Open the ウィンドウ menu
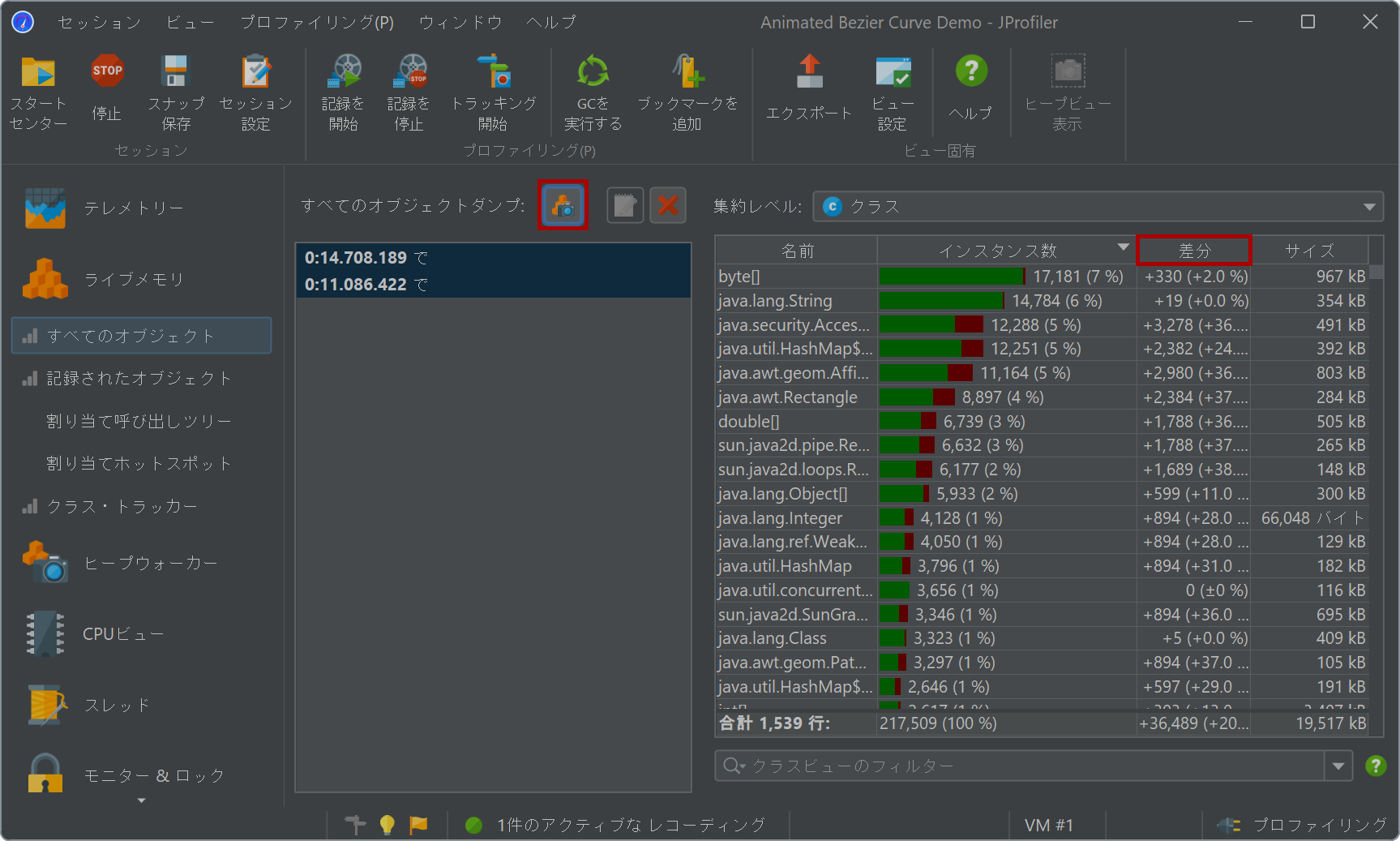This screenshot has width=1400, height=841. (460, 23)
